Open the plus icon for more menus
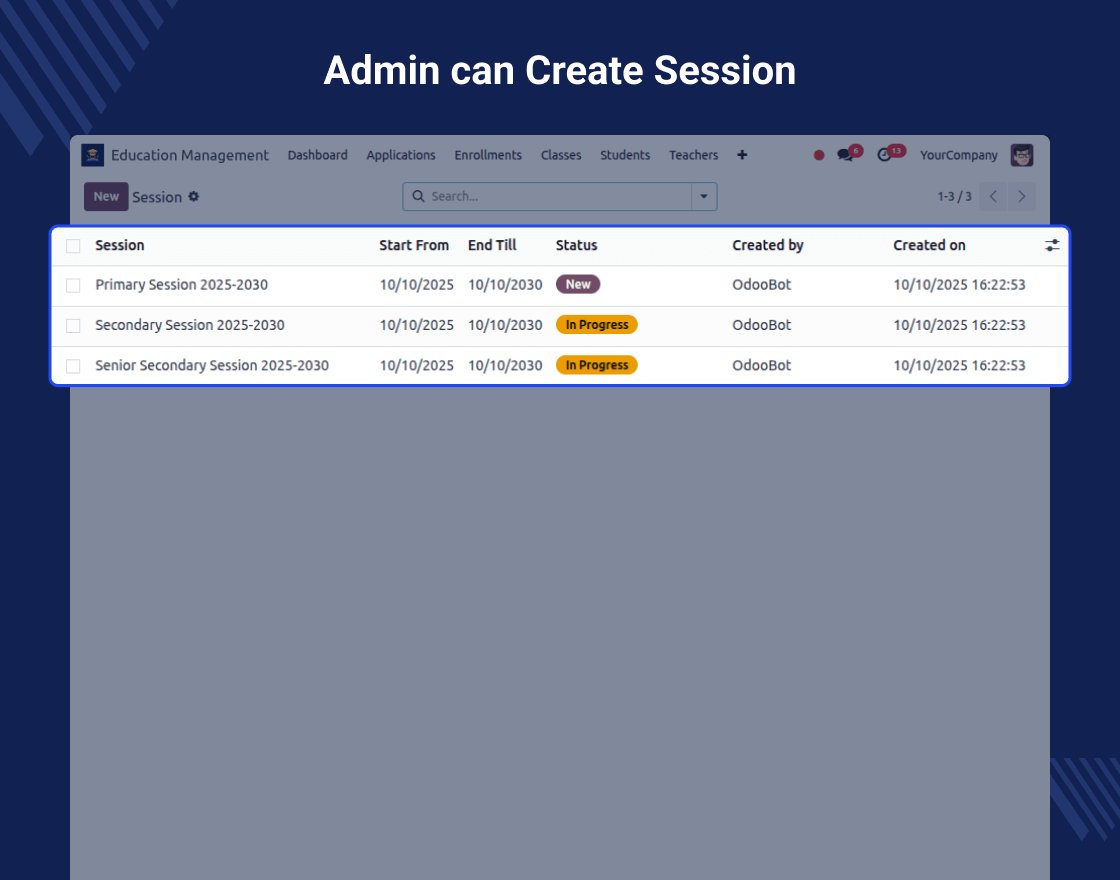Screen dimensions: 1120x880 (742, 155)
